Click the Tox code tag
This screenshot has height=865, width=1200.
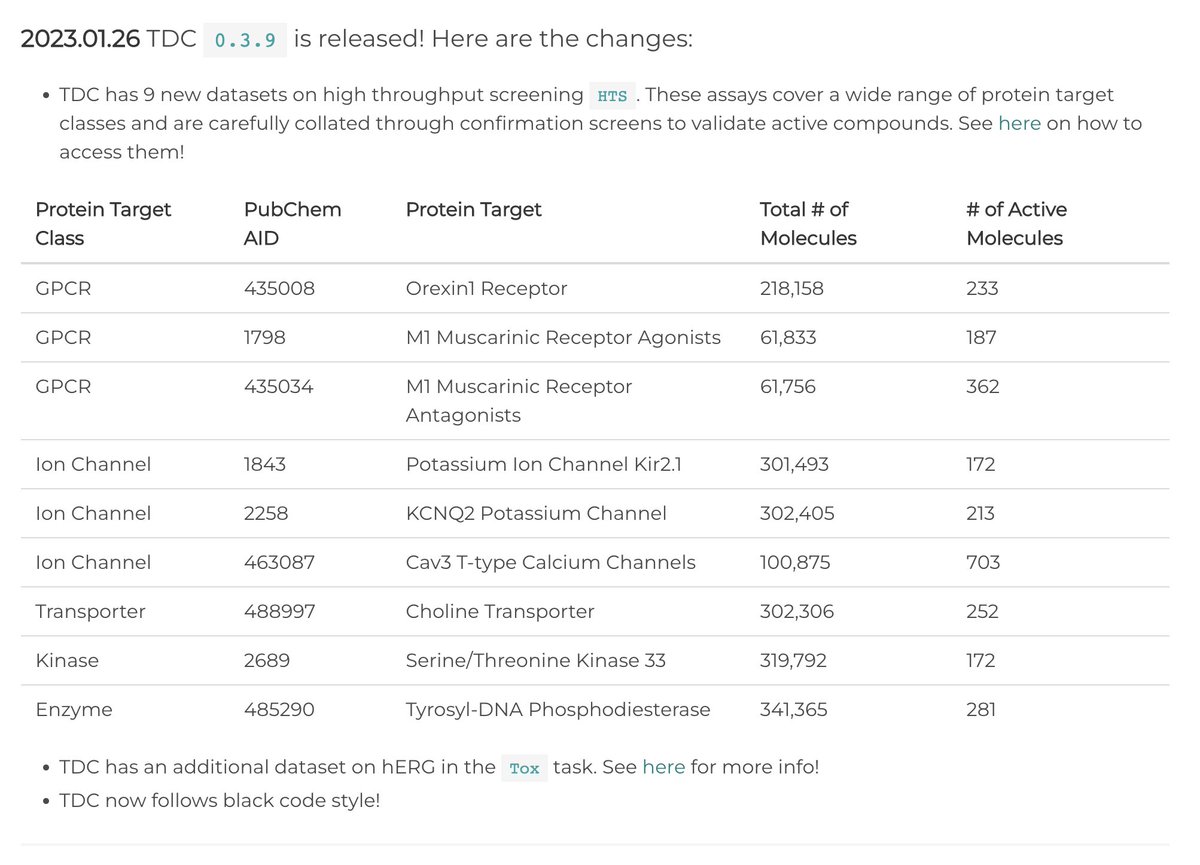tap(524, 768)
